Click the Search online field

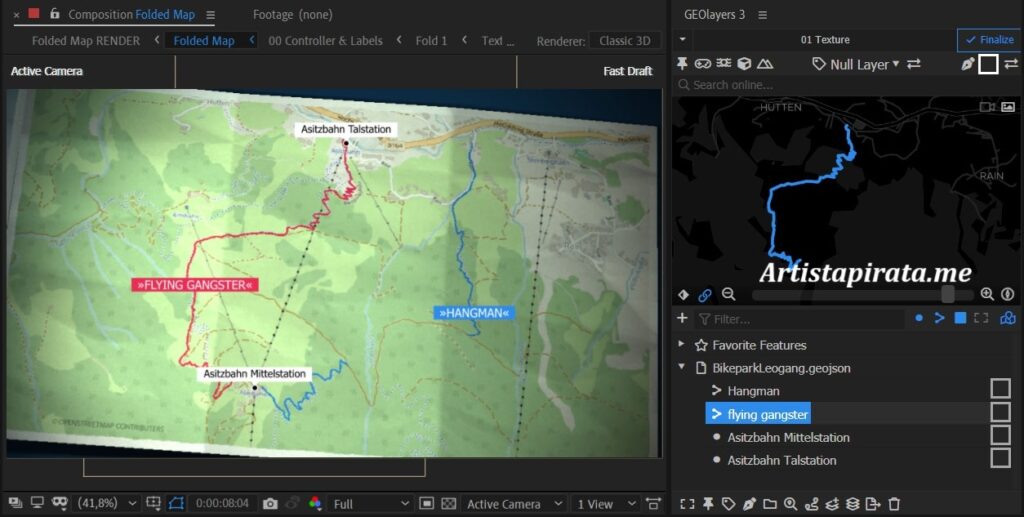[846, 85]
